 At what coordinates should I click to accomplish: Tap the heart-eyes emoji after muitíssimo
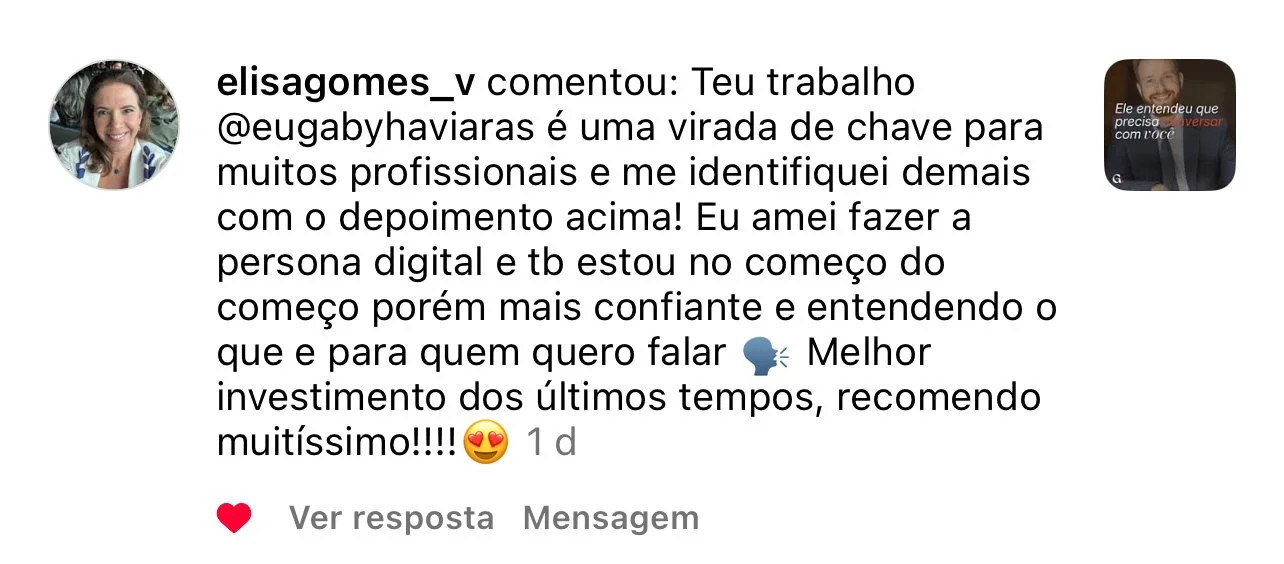click(x=486, y=443)
